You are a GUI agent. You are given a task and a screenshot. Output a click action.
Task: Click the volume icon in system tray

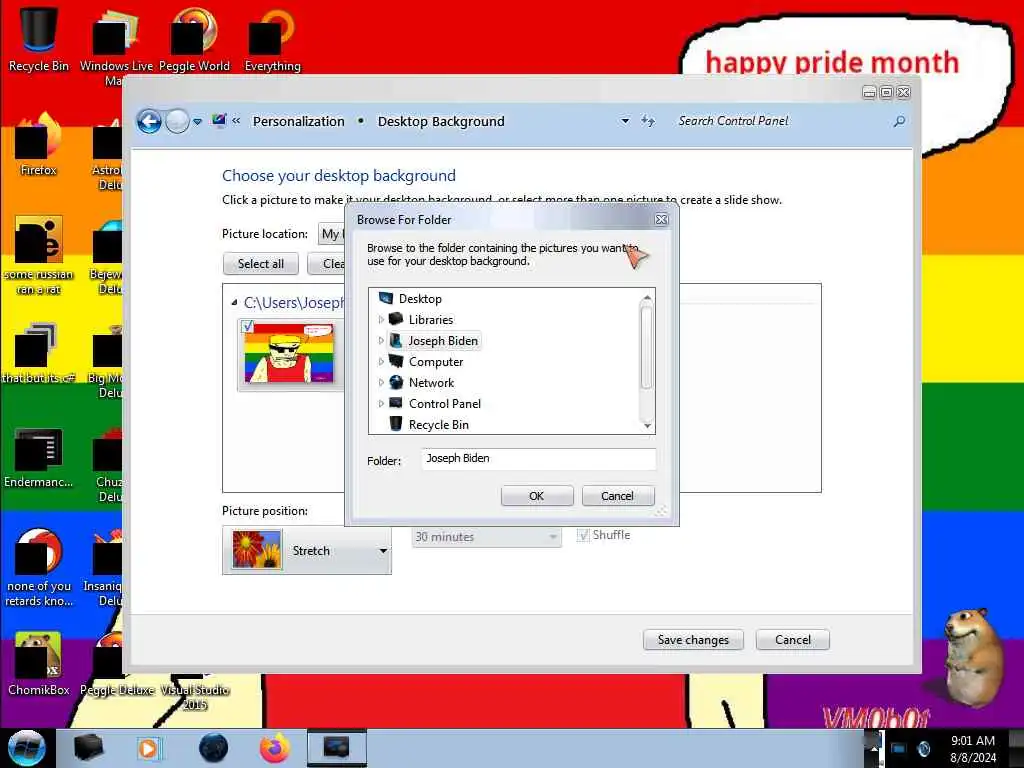click(923, 749)
